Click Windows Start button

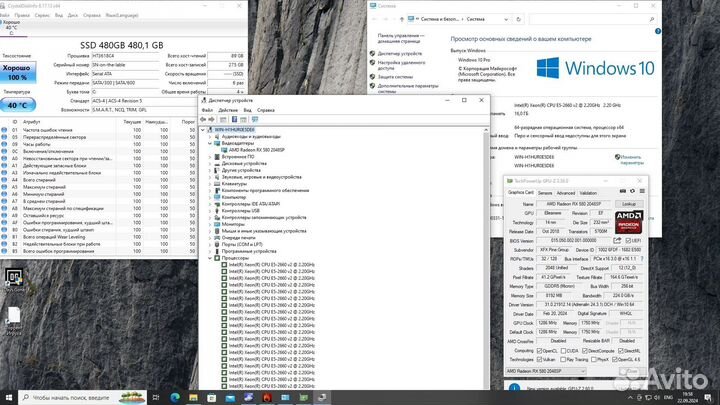[9, 397]
